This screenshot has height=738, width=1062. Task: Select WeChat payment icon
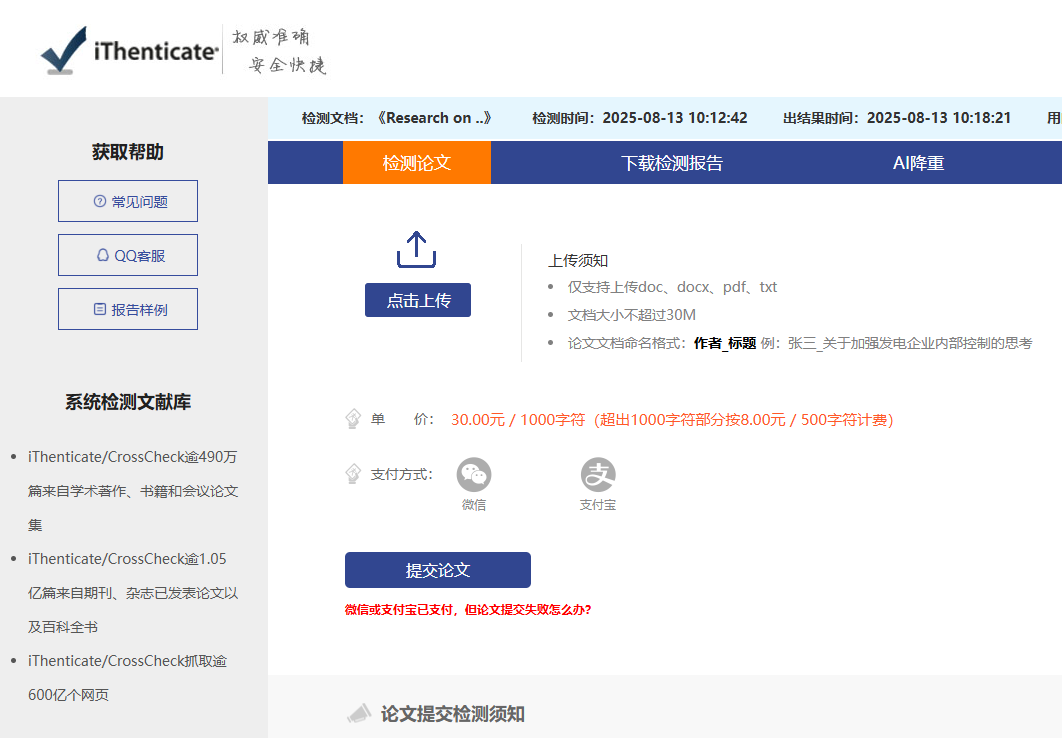473,475
